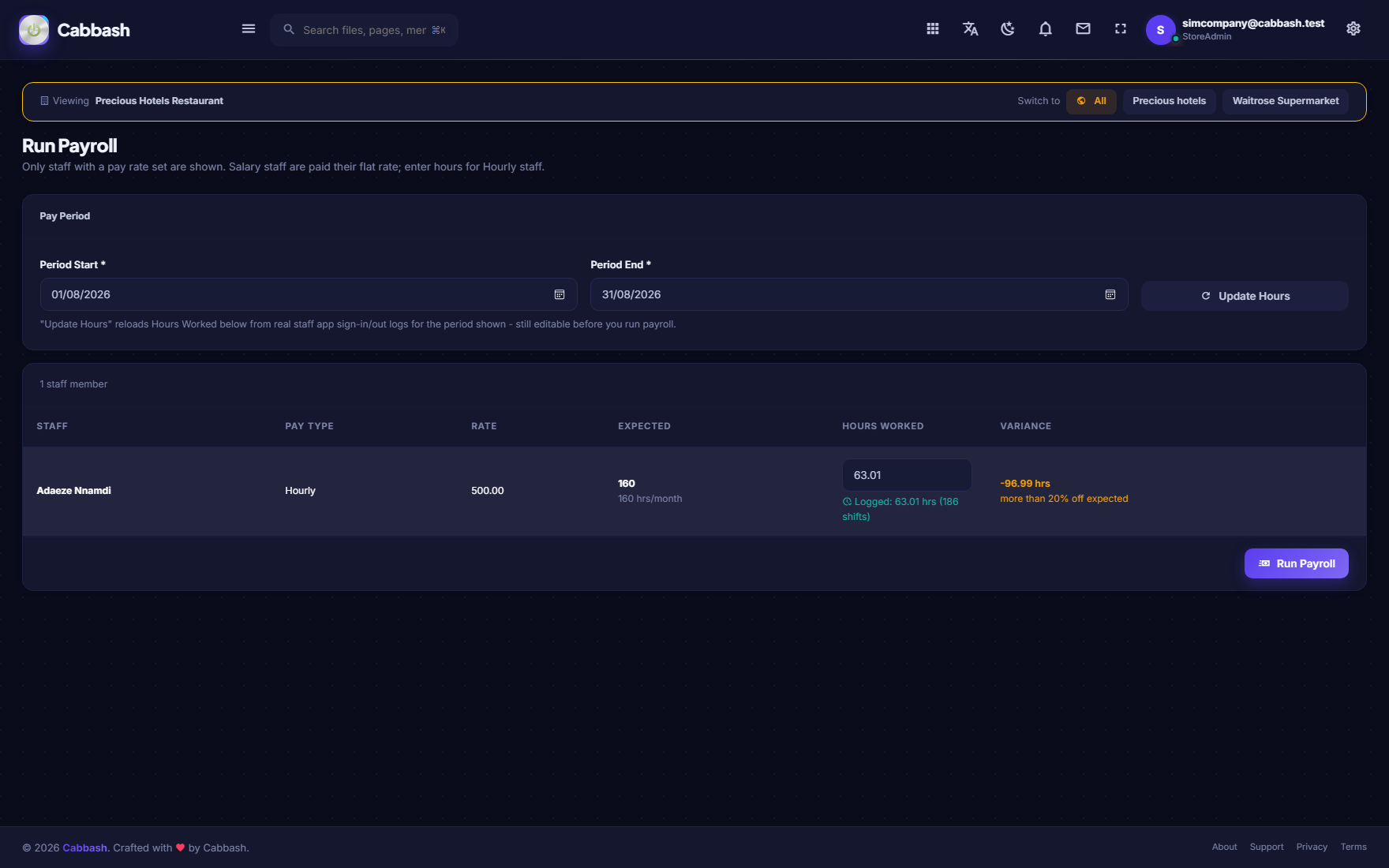Edit hours worked field for Adaeze Nnamdi

907,475
